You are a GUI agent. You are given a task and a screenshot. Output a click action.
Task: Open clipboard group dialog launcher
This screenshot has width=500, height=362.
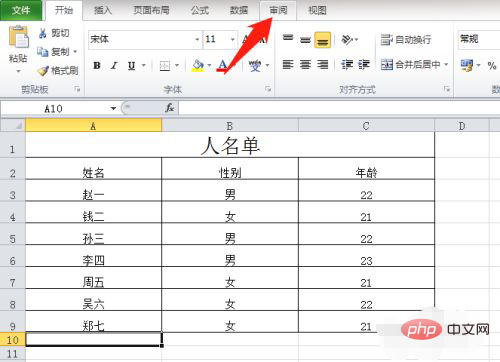click(x=77, y=89)
